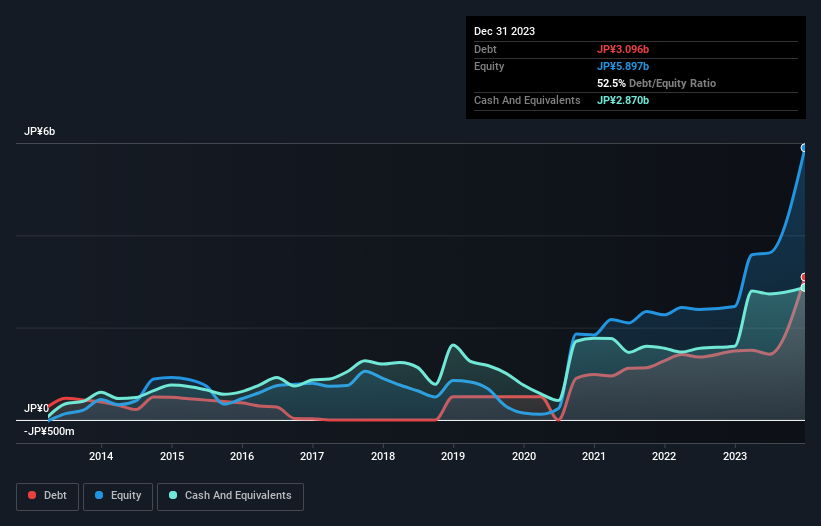
Task: Click the 2019 x-axis label
Action: coord(453,456)
